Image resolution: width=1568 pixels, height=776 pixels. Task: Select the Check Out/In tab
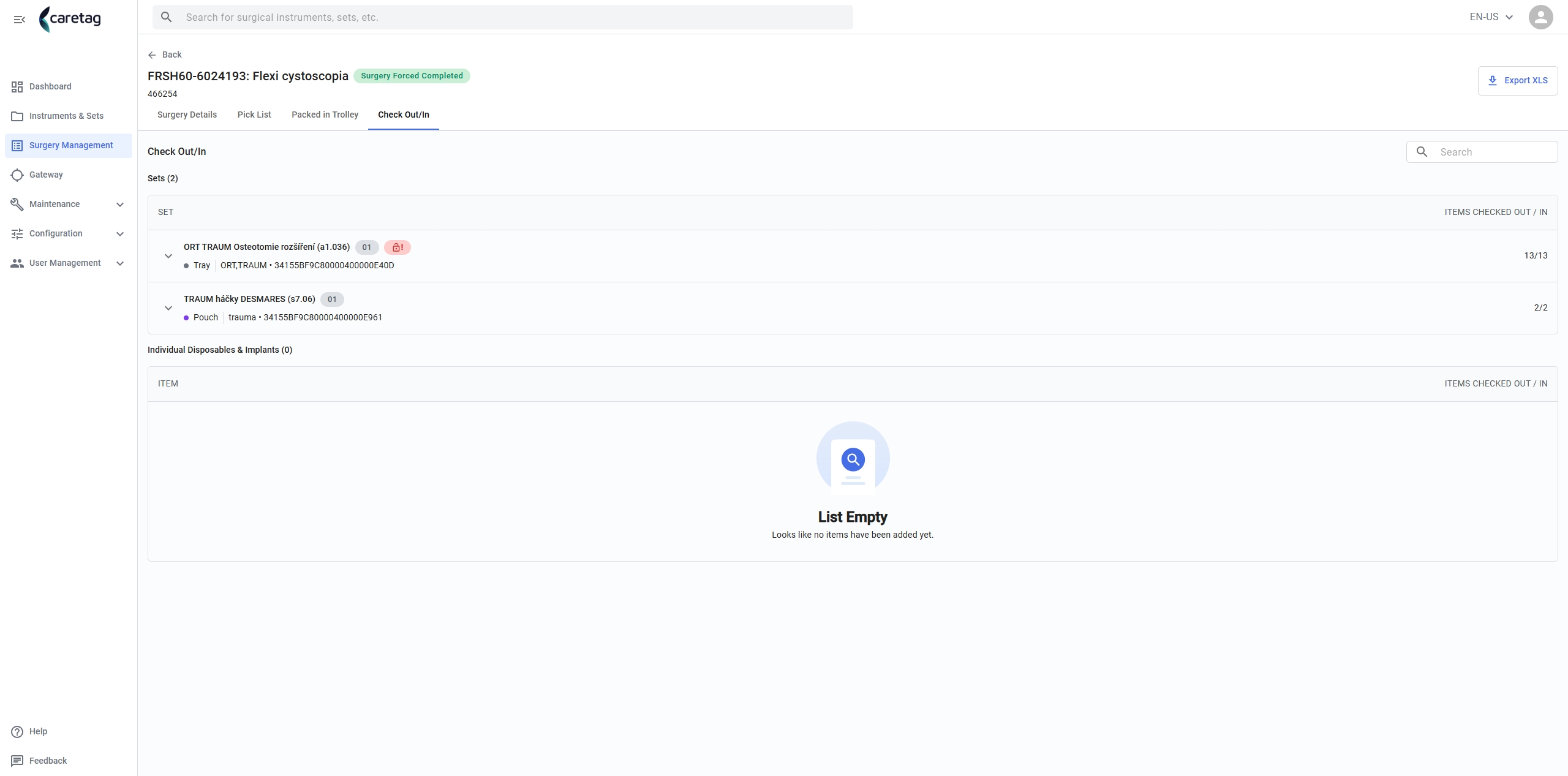point(404,115)
